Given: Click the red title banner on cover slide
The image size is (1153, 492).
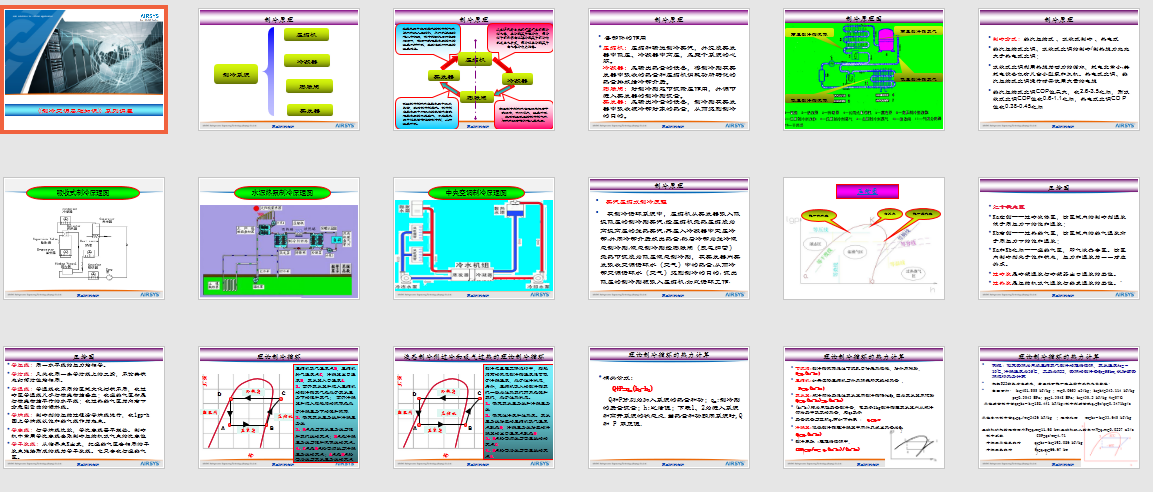Looking at the screenshot, I should [x=84, y=111].
